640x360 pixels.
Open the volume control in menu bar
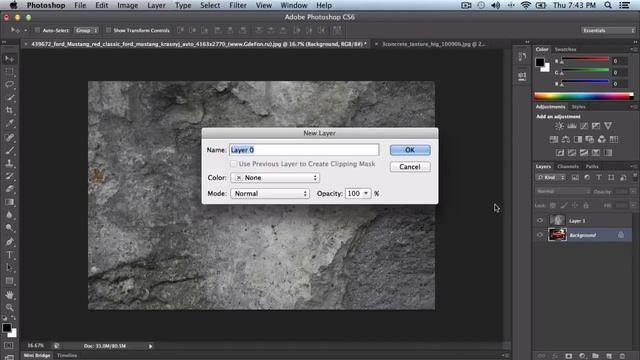496,5
